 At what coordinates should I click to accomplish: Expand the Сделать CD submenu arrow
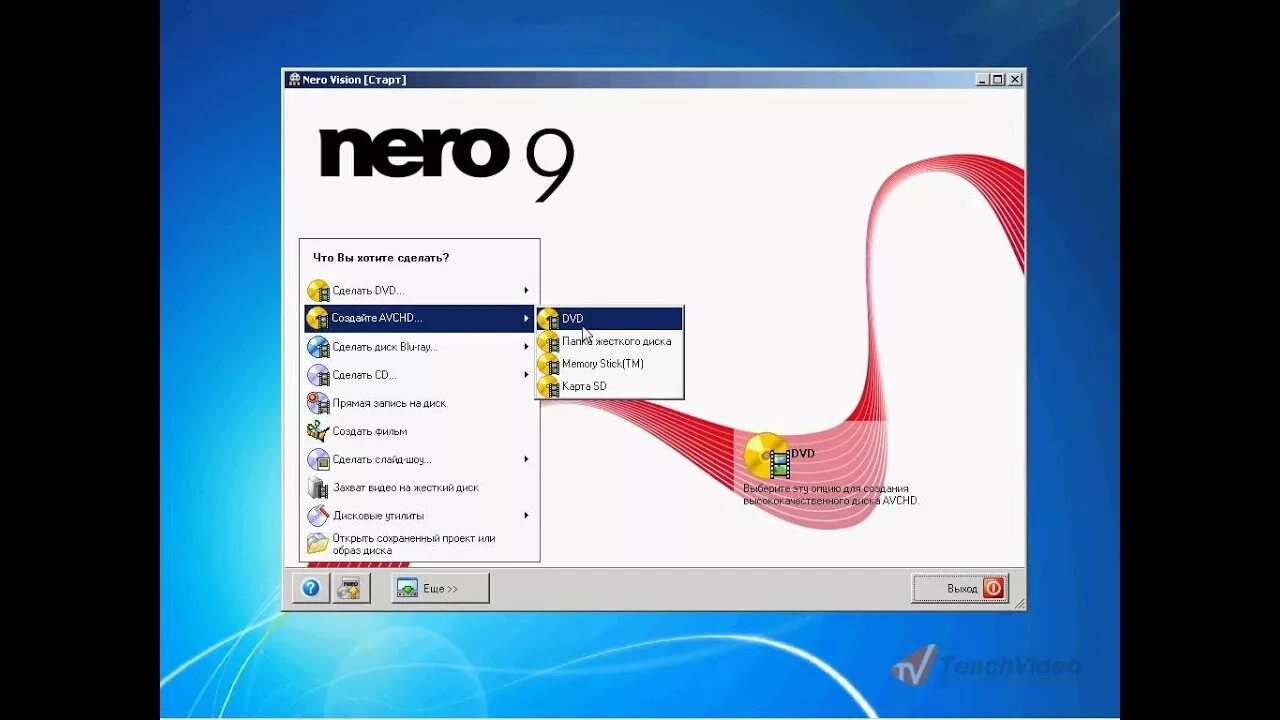pyautogui.click(x=526, y=375)
